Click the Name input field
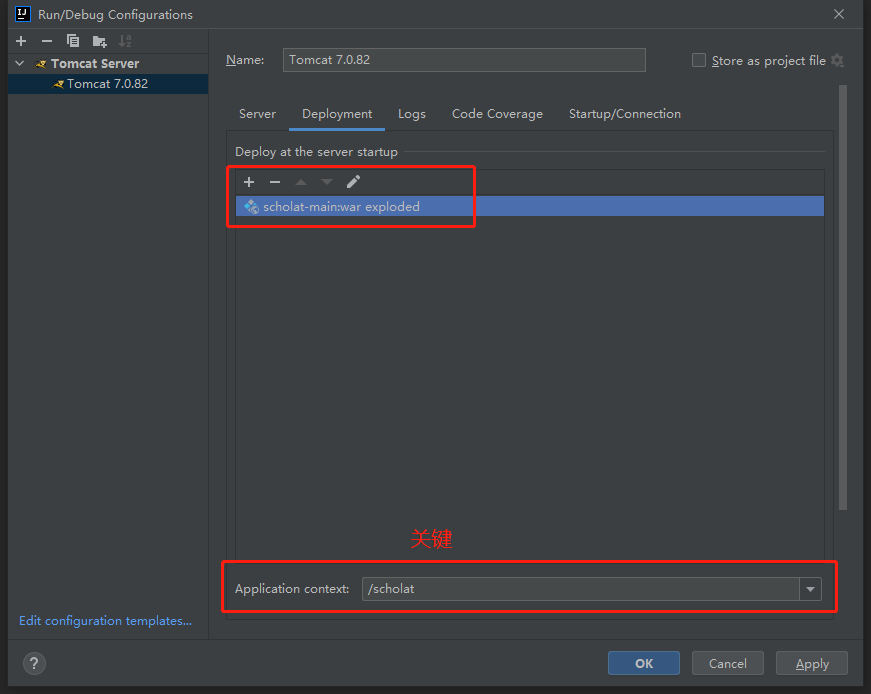 (464, 60)
